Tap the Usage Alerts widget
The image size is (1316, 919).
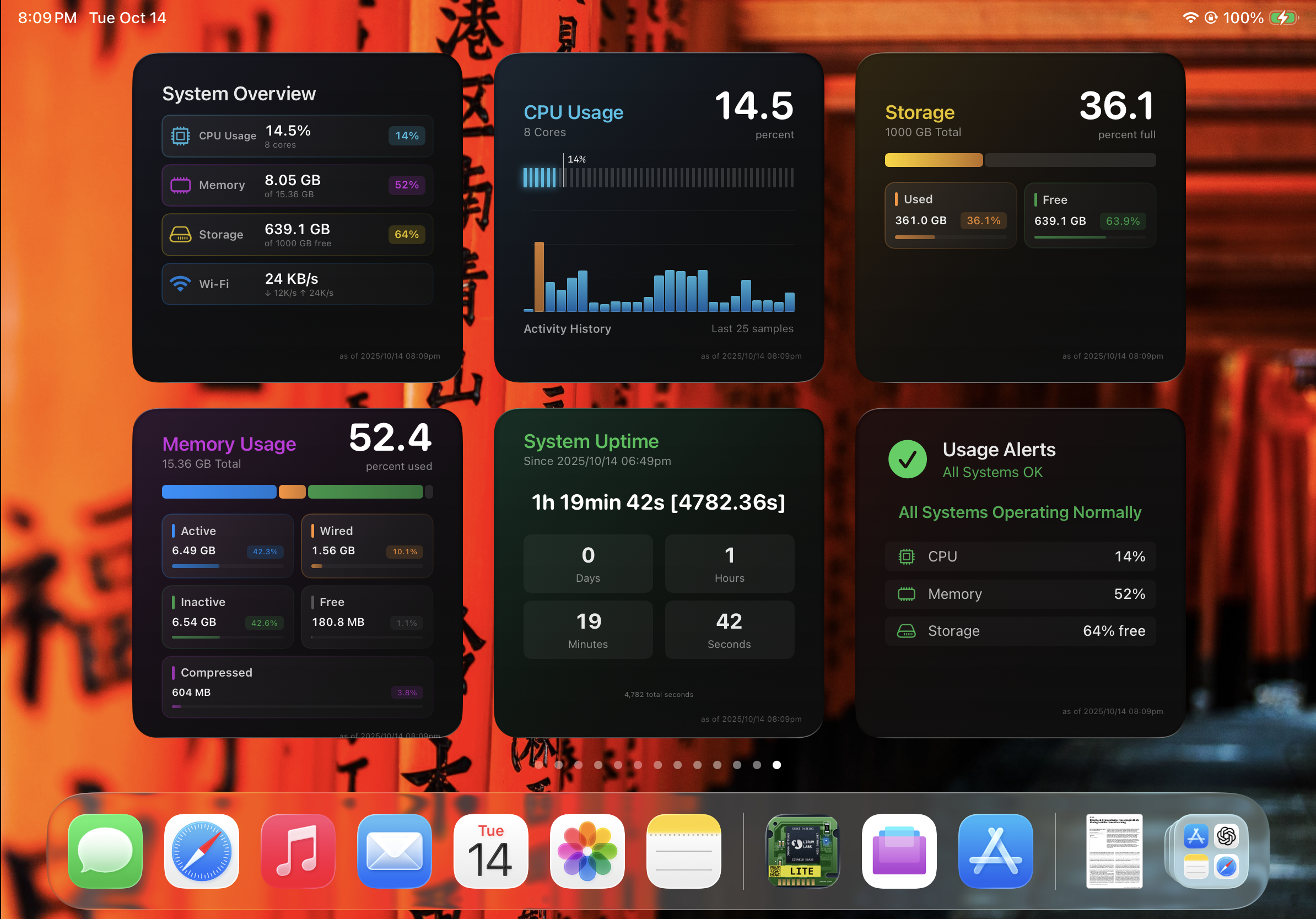pyautogui.click(x=1020, y=573)
